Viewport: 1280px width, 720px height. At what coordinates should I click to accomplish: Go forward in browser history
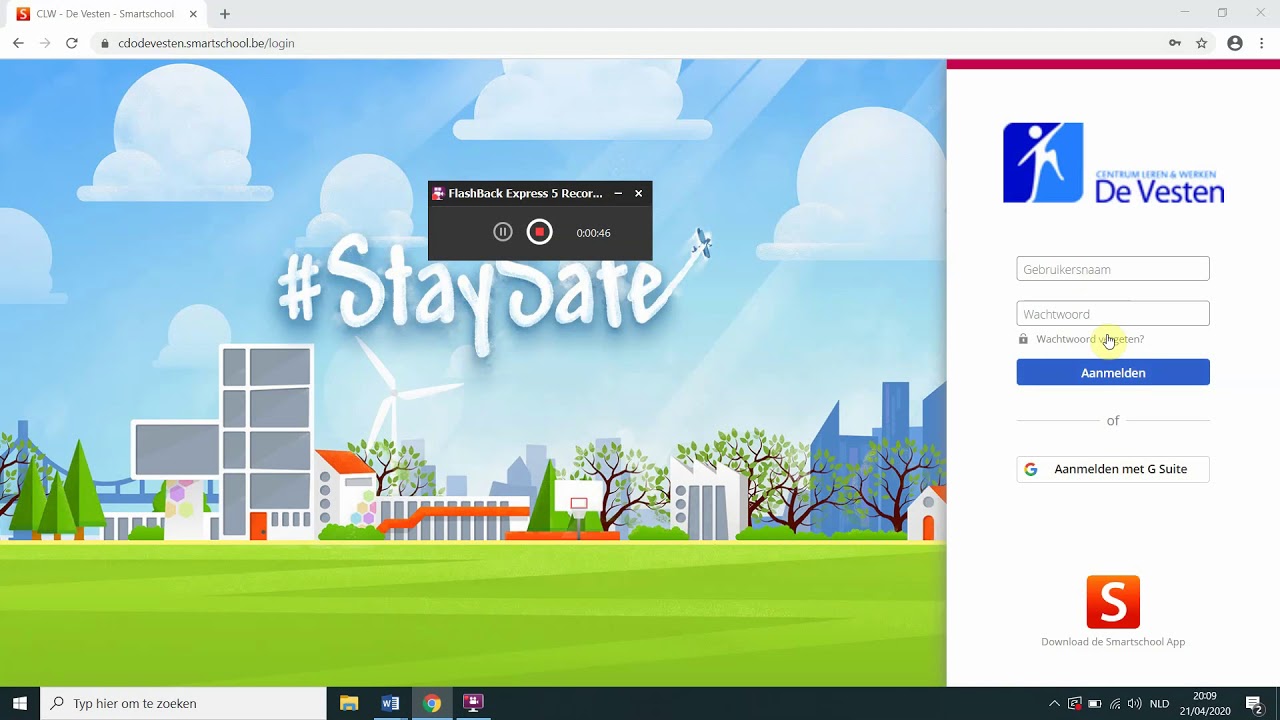(x=45, y=43)
